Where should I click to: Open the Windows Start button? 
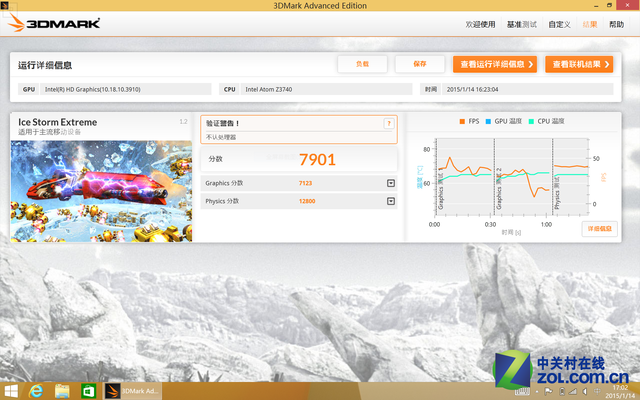pyautogui.click(x=11, y=391)
